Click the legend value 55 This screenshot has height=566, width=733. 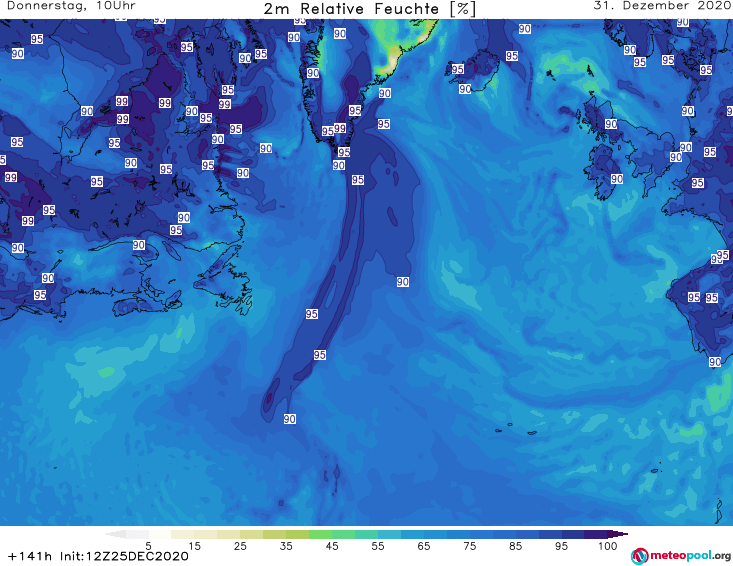pos(378,546)
